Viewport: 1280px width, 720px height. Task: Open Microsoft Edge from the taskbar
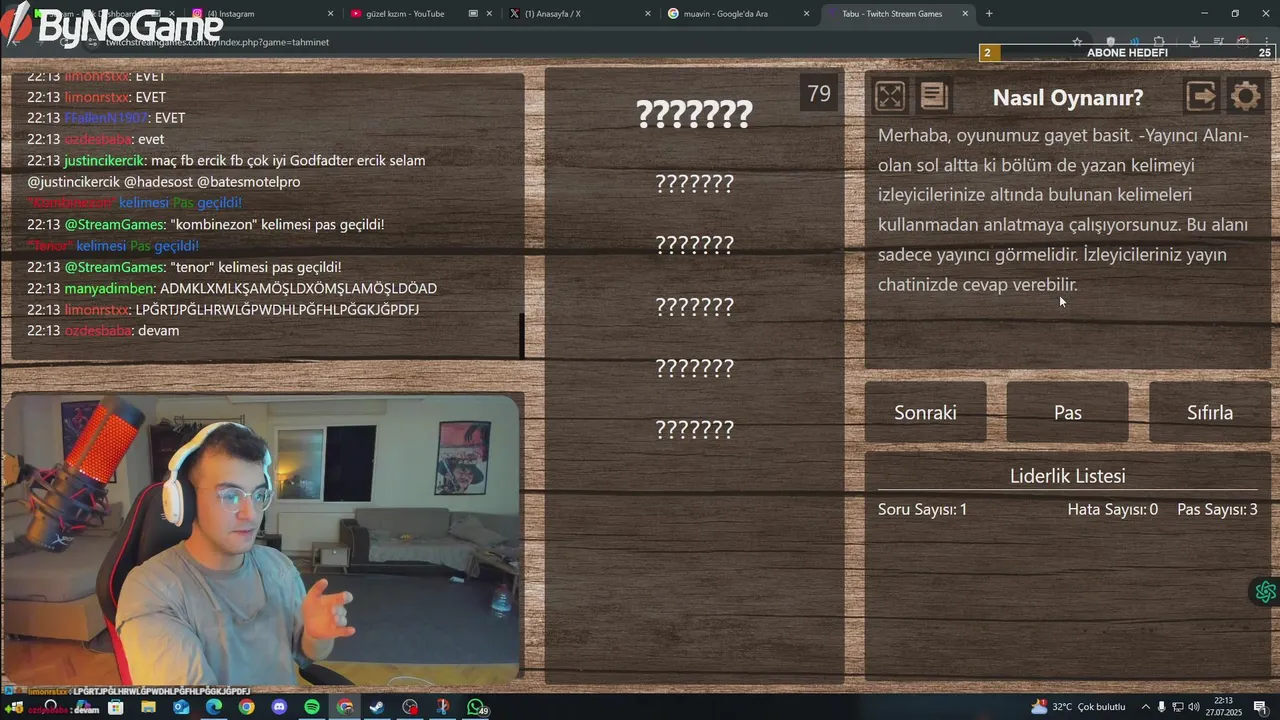point(214,707)
